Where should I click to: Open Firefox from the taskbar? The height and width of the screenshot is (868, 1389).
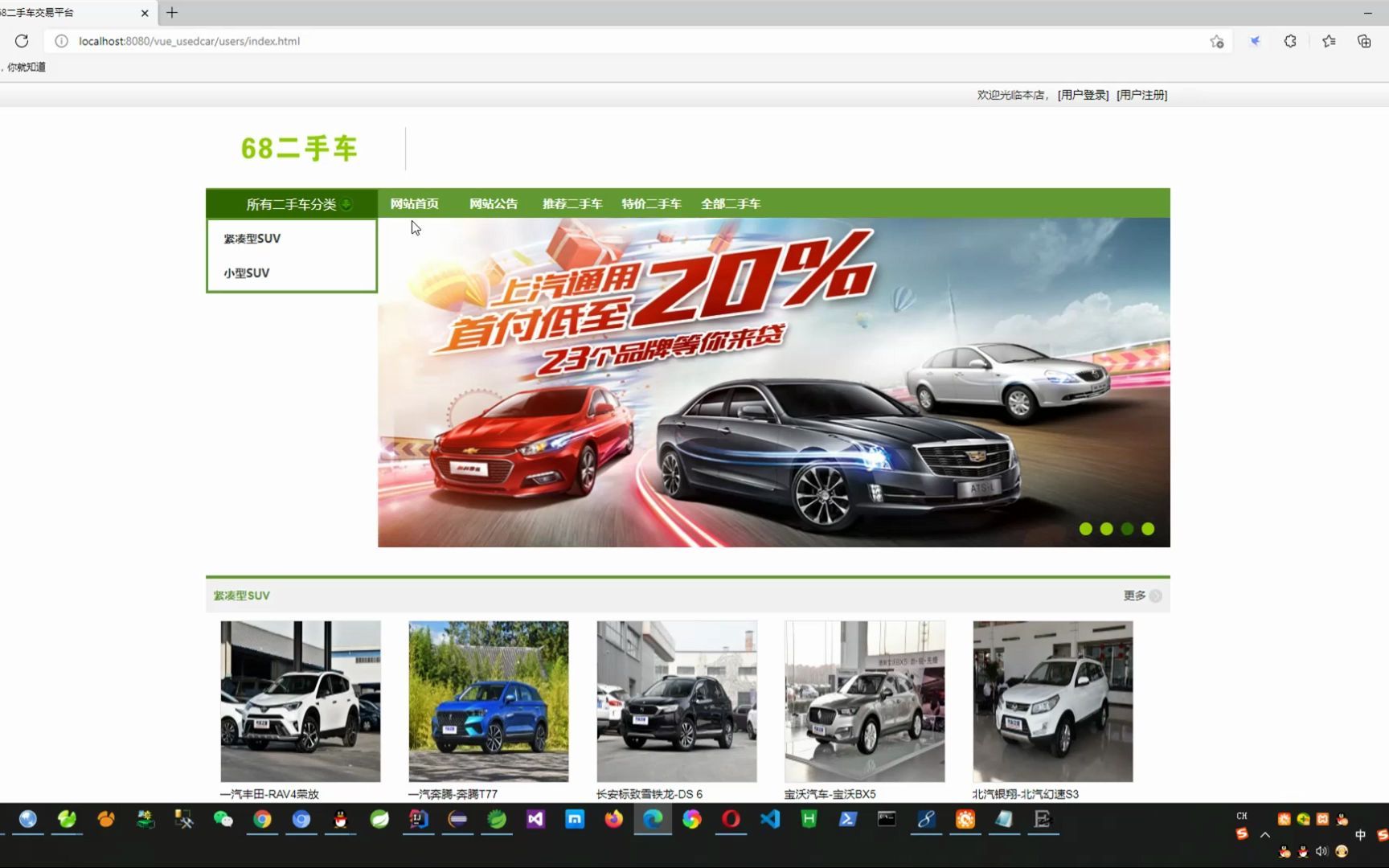pyautogui.click(x=614, y=819)
